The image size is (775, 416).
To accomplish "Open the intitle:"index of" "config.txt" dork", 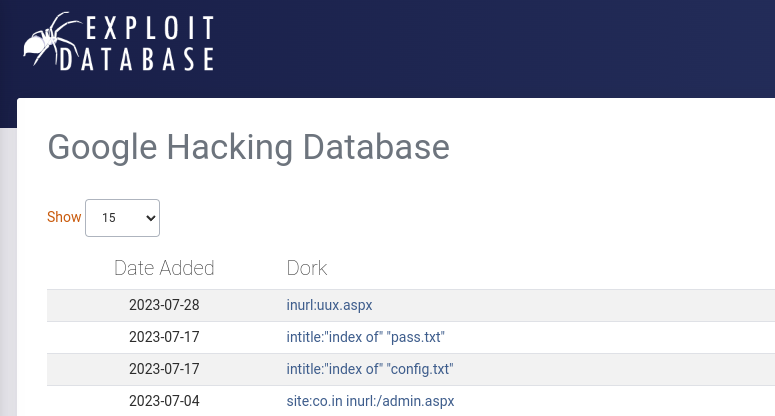I will click(x=370, y=369).
